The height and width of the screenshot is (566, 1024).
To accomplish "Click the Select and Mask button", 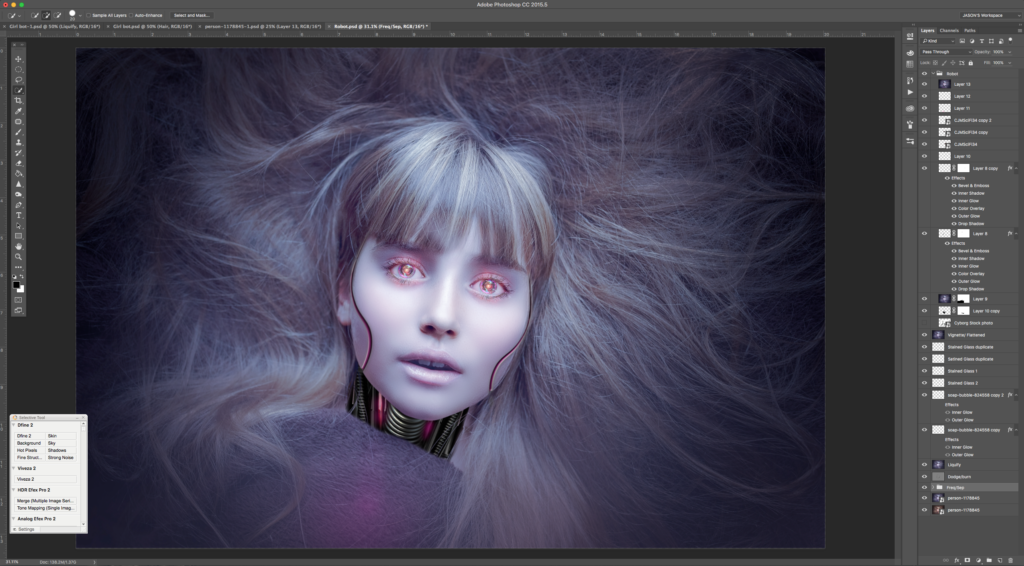I will 192,16.
